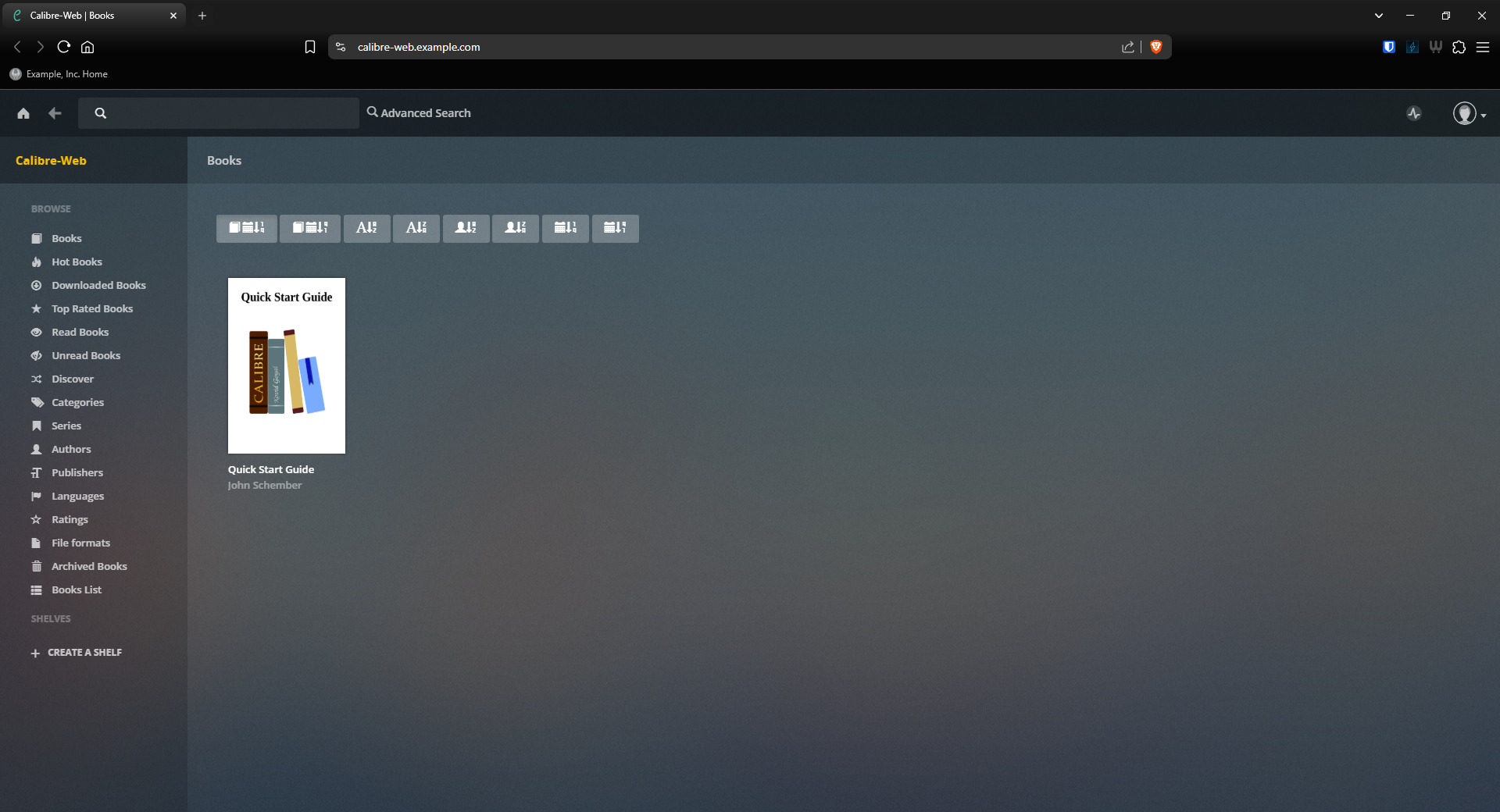Viewport: 1500px width, 812px height.
Task: Open the Advanced Search link
Action: (419, 113)
